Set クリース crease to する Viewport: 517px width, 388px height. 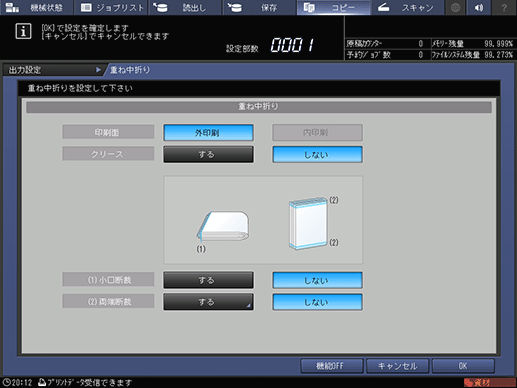coord(208,154)
